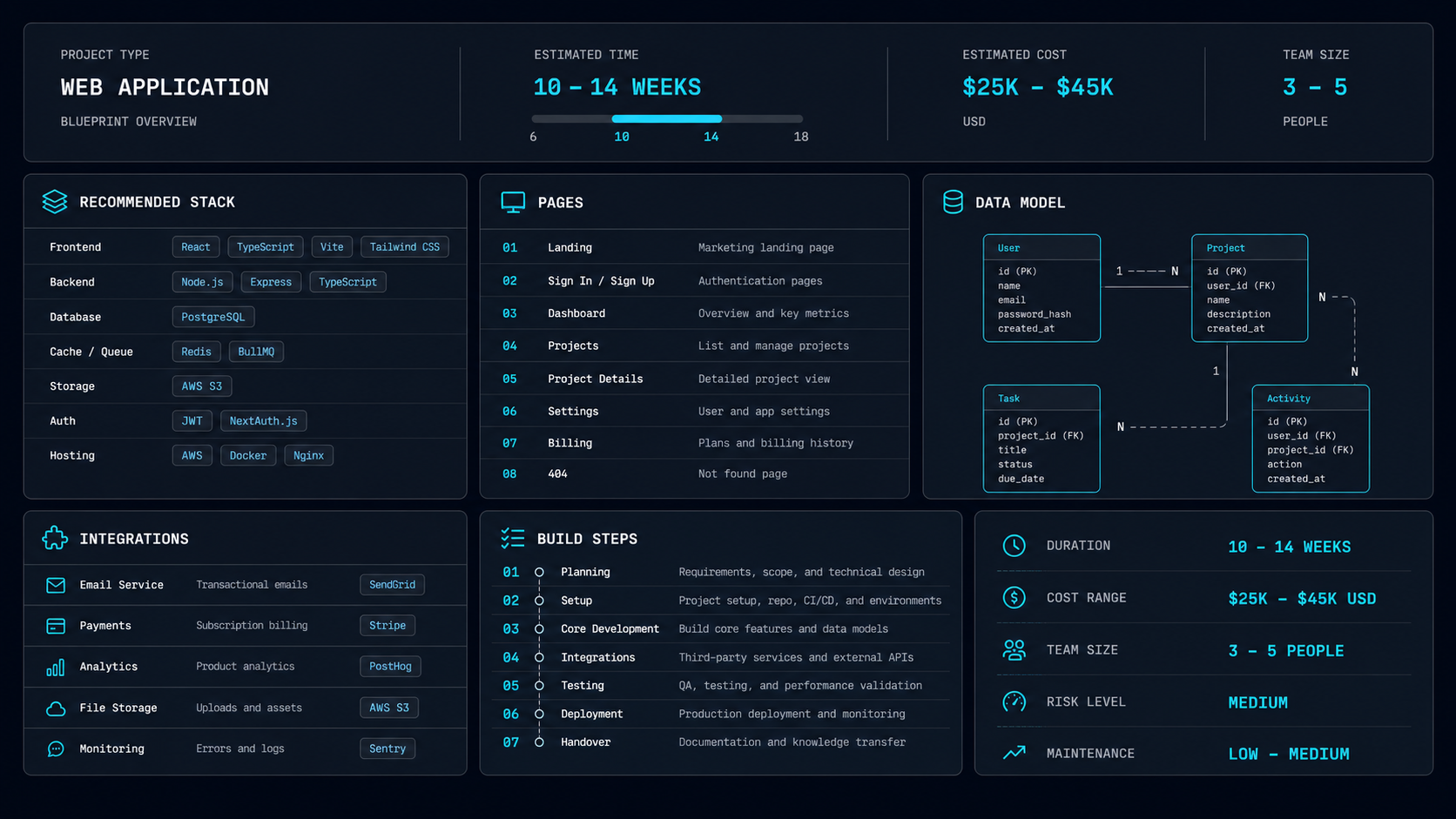Select the Sign In / Sign Up page row

[695, 281]
